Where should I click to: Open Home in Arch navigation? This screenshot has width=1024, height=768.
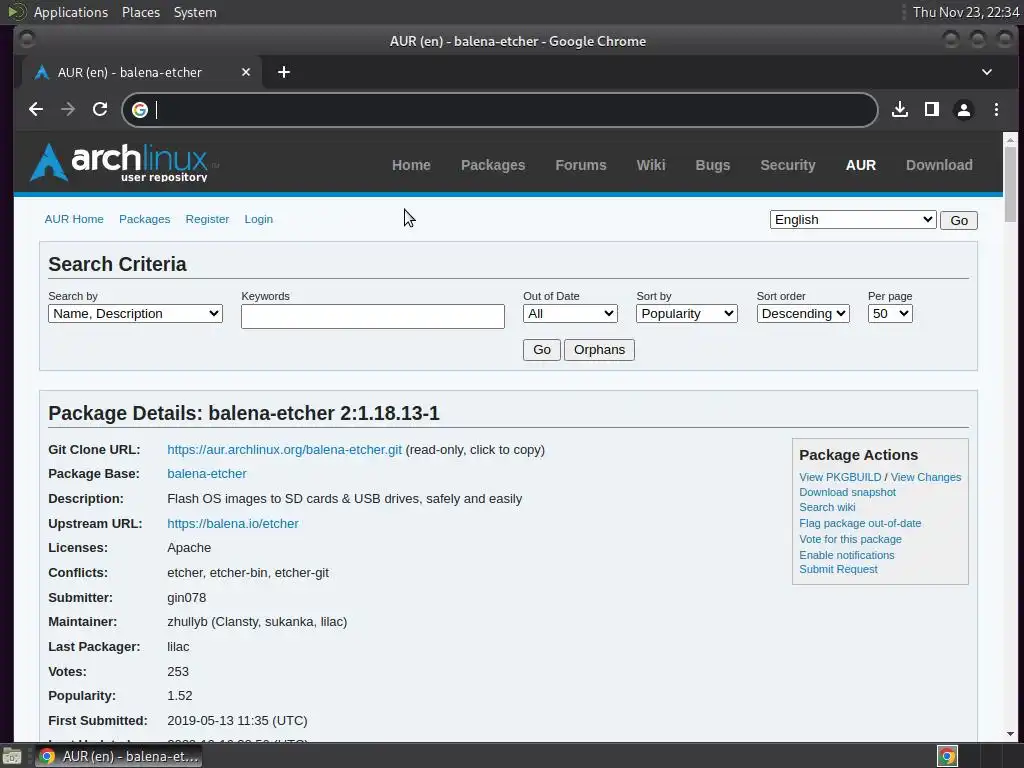point(411,165)
